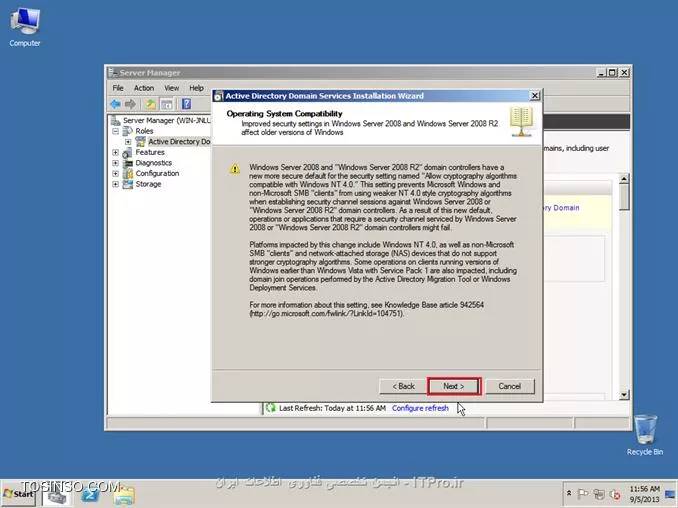Click the Configure refresh link

[x=420, y=408]
